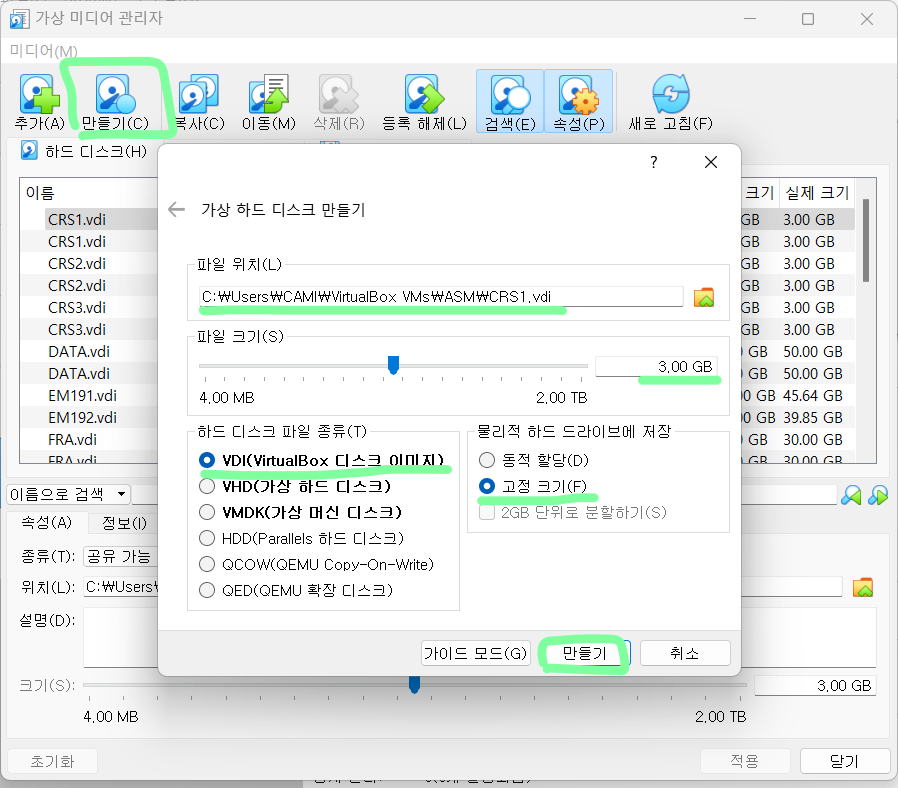Open folder browser beside location field in properties
Screen dimensions: 898x788
862,587
